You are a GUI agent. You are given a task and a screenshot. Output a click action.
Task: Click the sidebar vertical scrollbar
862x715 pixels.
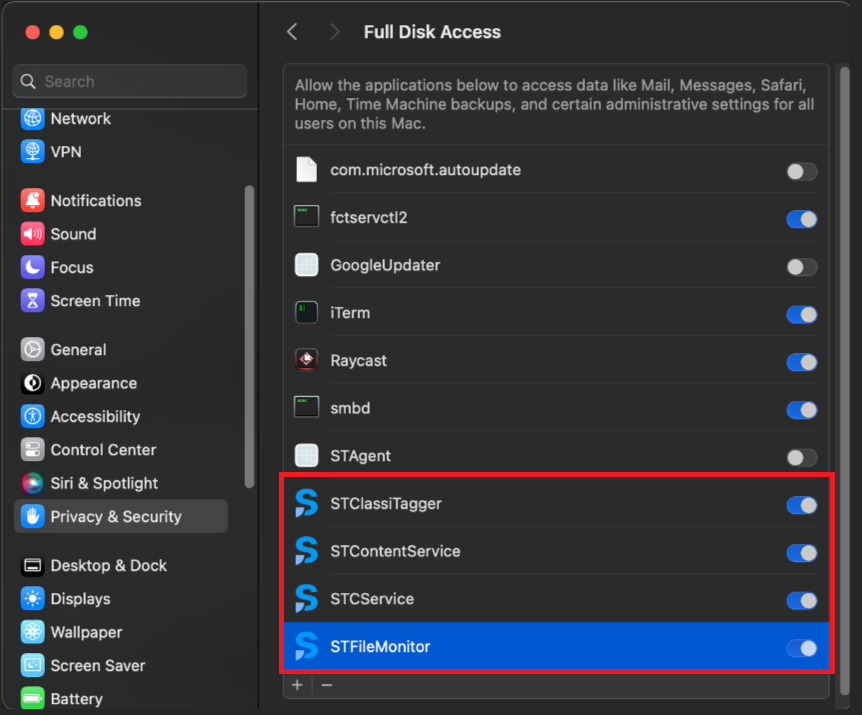pyautogui.click(x=249, y=336)
